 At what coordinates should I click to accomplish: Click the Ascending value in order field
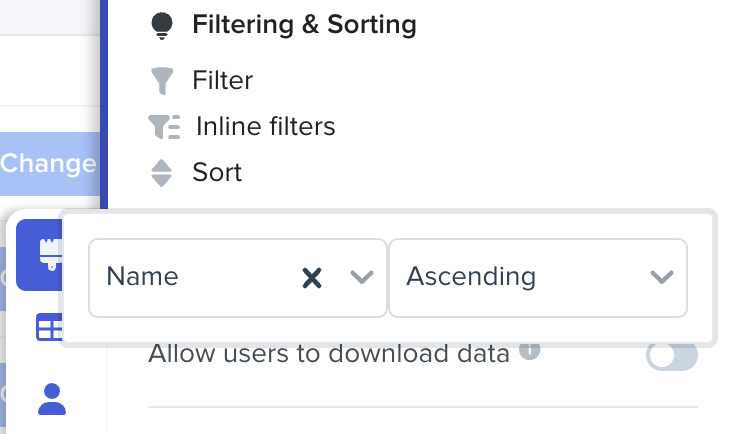point(471,277)
